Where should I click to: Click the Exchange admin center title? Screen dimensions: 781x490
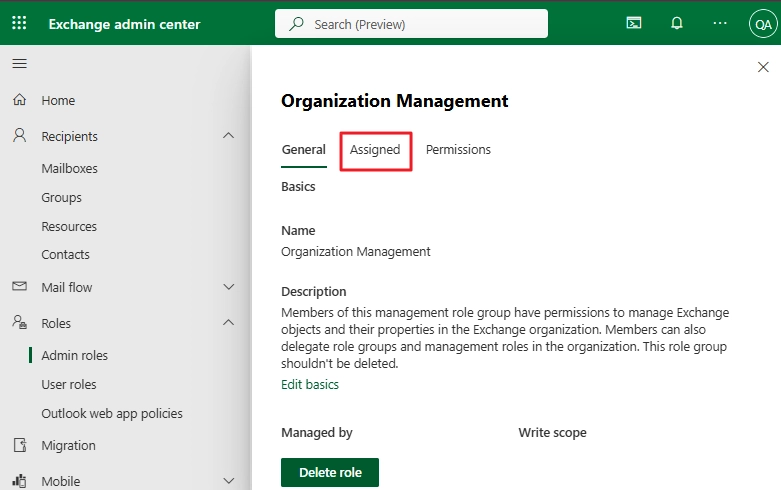pos(124,24)
